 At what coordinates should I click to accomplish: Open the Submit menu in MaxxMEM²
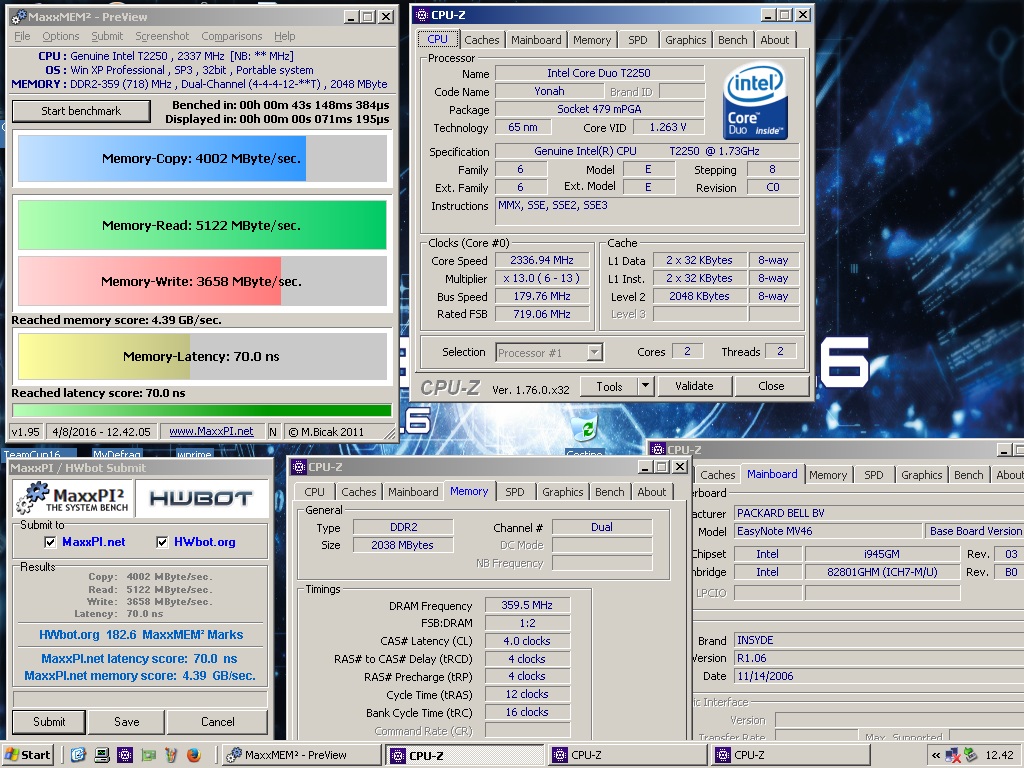(x=107, y=36)
